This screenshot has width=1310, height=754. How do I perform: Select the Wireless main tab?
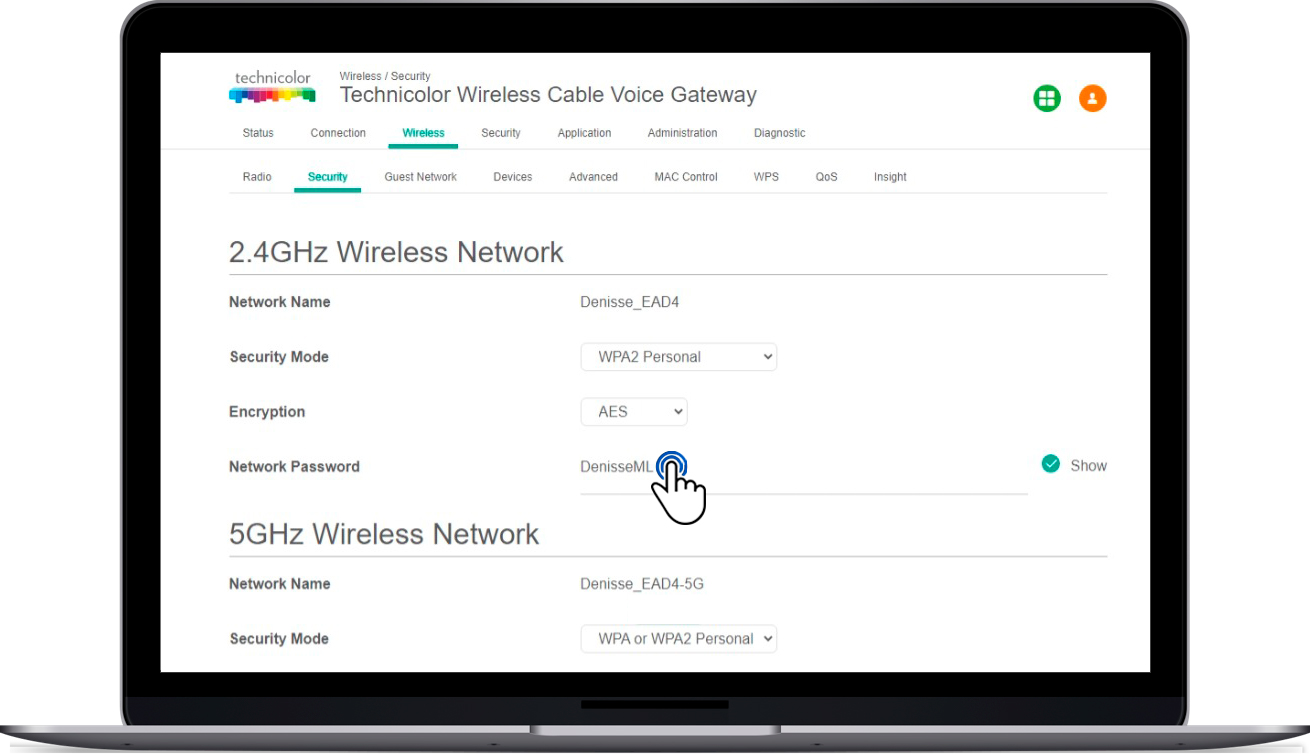pyautogui.click(x=423, y=133)
